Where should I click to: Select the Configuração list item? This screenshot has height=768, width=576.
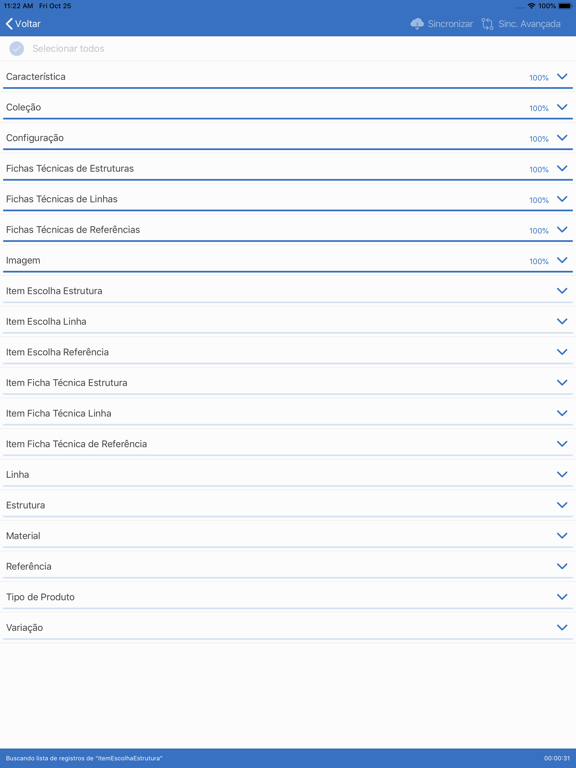pos(288,138)
